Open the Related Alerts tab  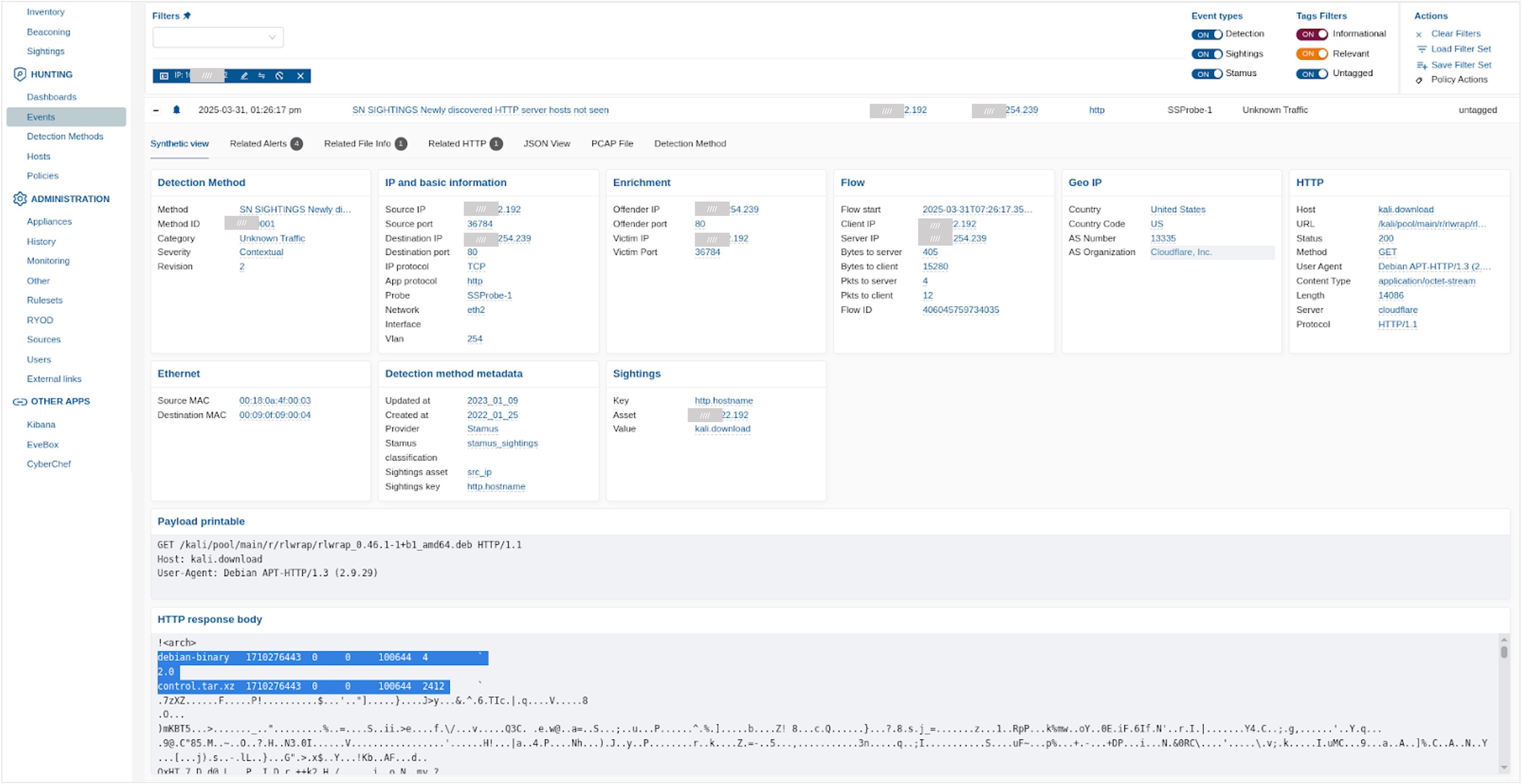click(x=260, y=144)
